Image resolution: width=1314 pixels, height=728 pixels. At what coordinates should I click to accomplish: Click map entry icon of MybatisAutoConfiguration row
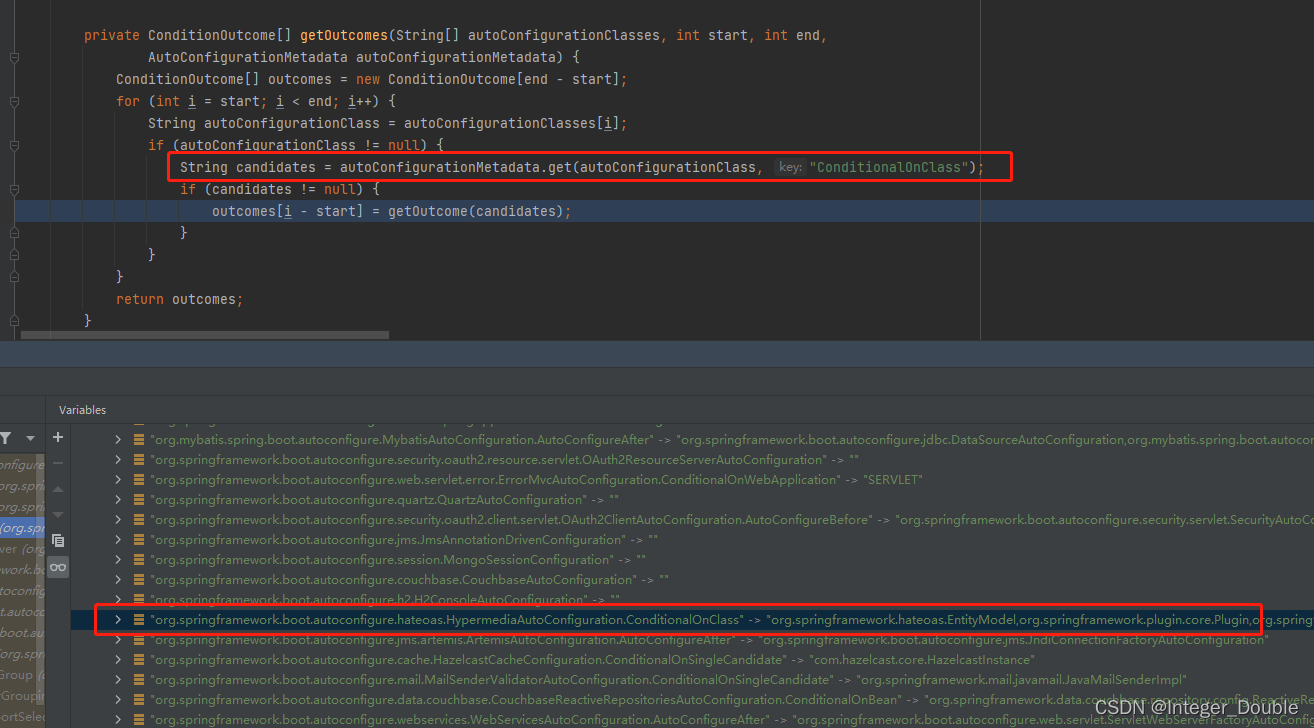[139, 440]
